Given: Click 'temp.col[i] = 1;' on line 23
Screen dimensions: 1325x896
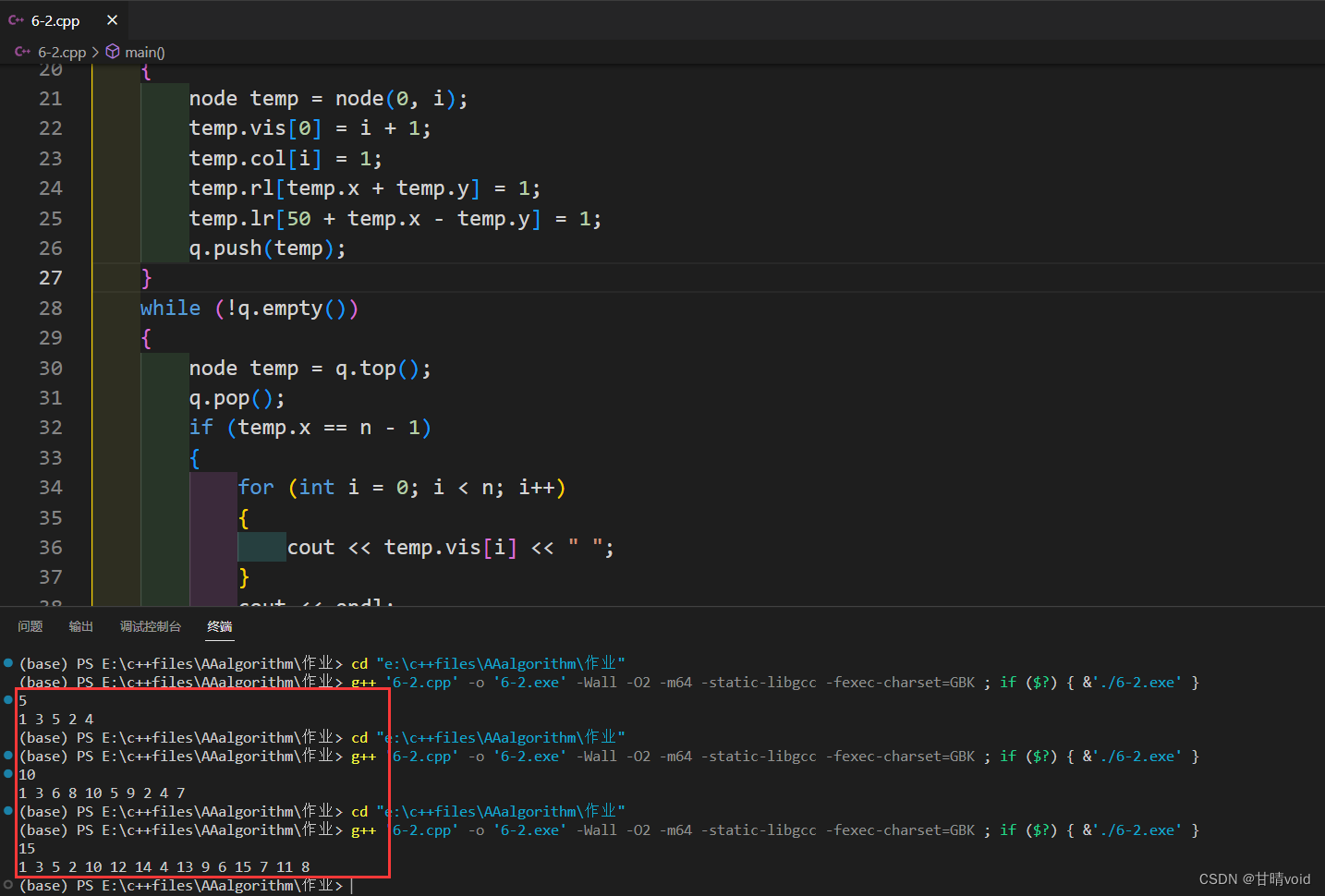Looking at the screenshot, I should tap(286, 159).
